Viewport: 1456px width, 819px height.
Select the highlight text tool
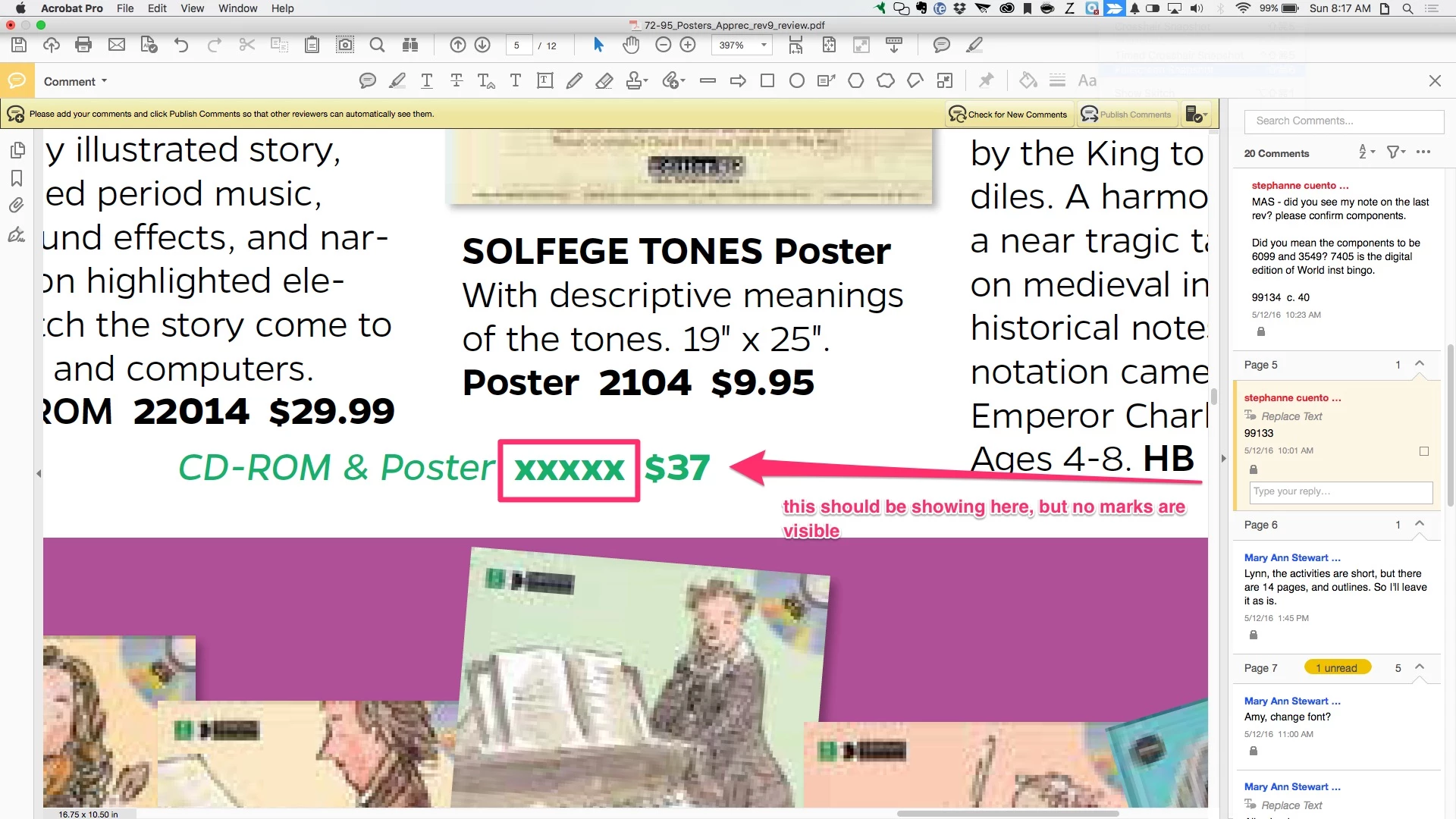click(x=397, y=81)
